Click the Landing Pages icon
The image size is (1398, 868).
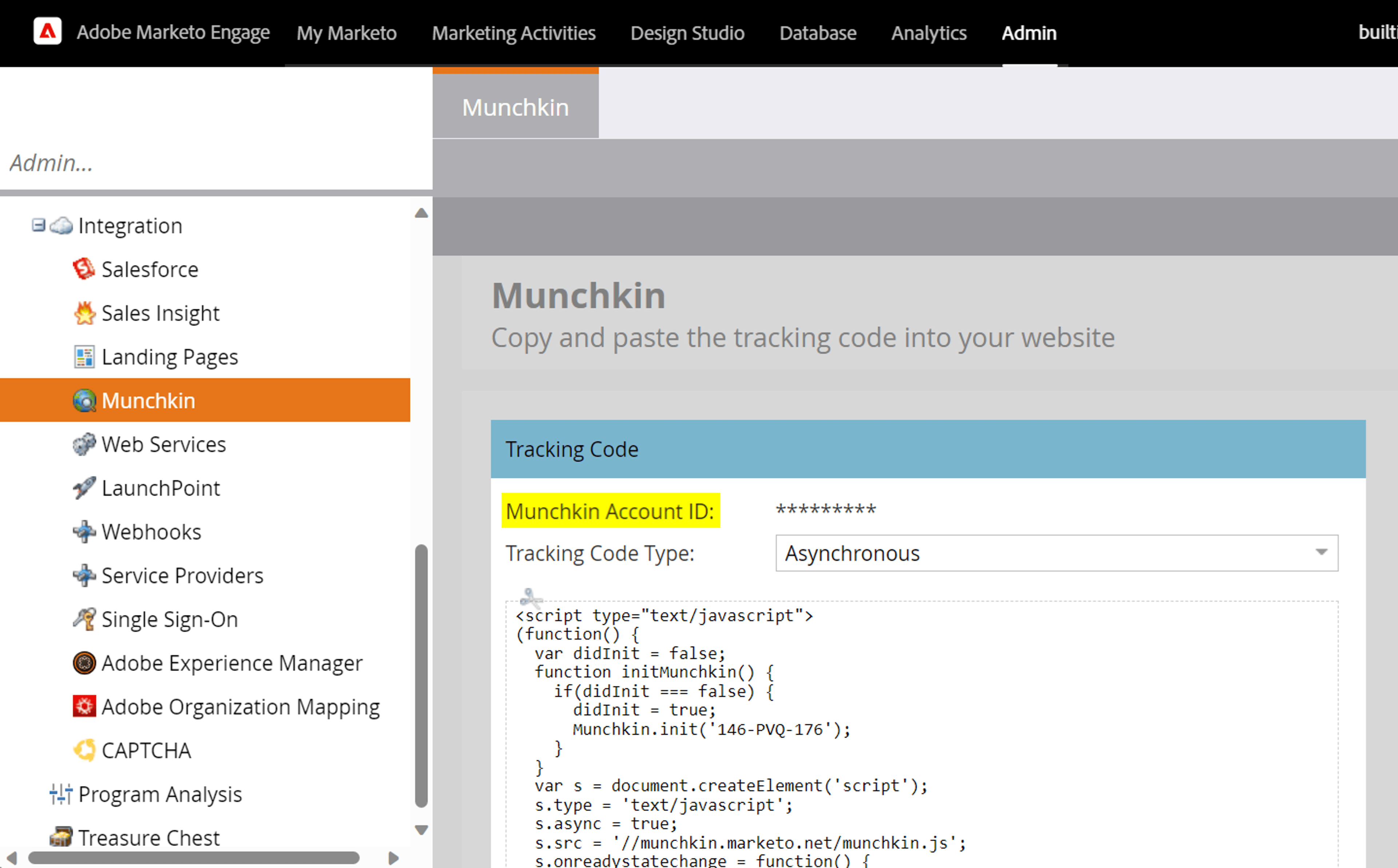84,356
